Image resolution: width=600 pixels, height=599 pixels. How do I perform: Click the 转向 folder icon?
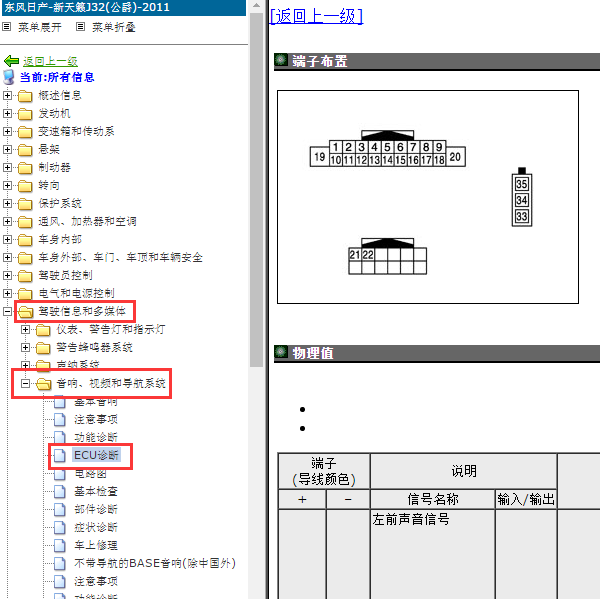coord(25,186)
